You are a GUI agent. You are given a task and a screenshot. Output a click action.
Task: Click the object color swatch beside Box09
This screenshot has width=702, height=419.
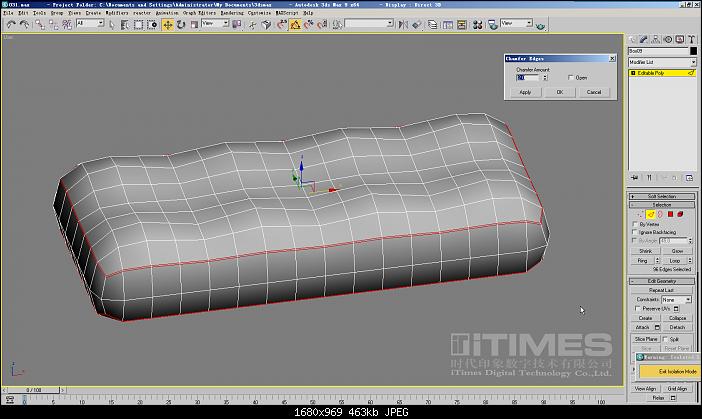(692, 51)
